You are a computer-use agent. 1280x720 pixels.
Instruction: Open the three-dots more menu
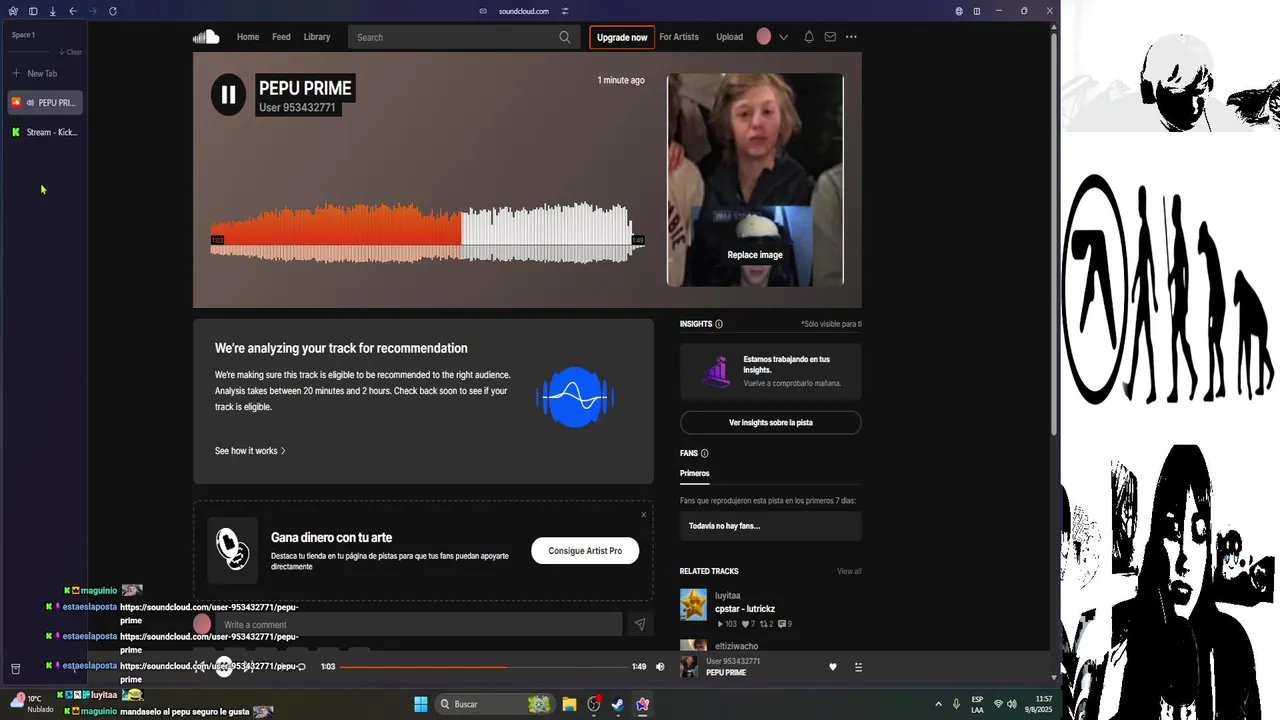[x=851, y=37]
